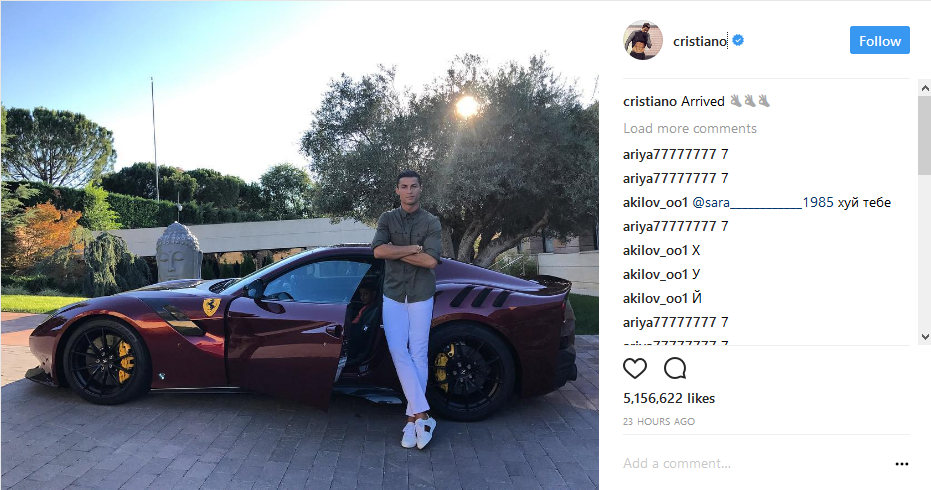
Task: Click the blue verified badge next to cristiano
Action: [x=738, y=40]
